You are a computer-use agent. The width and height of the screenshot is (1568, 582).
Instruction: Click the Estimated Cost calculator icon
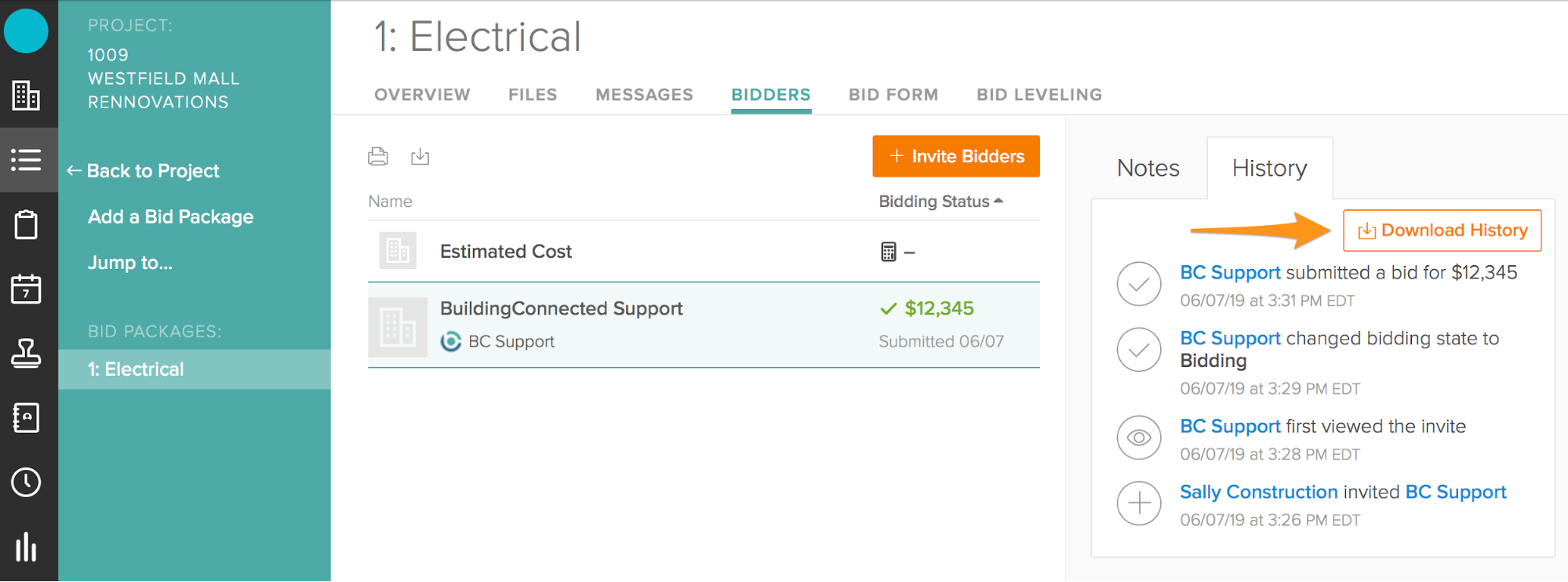pos(888,252)
